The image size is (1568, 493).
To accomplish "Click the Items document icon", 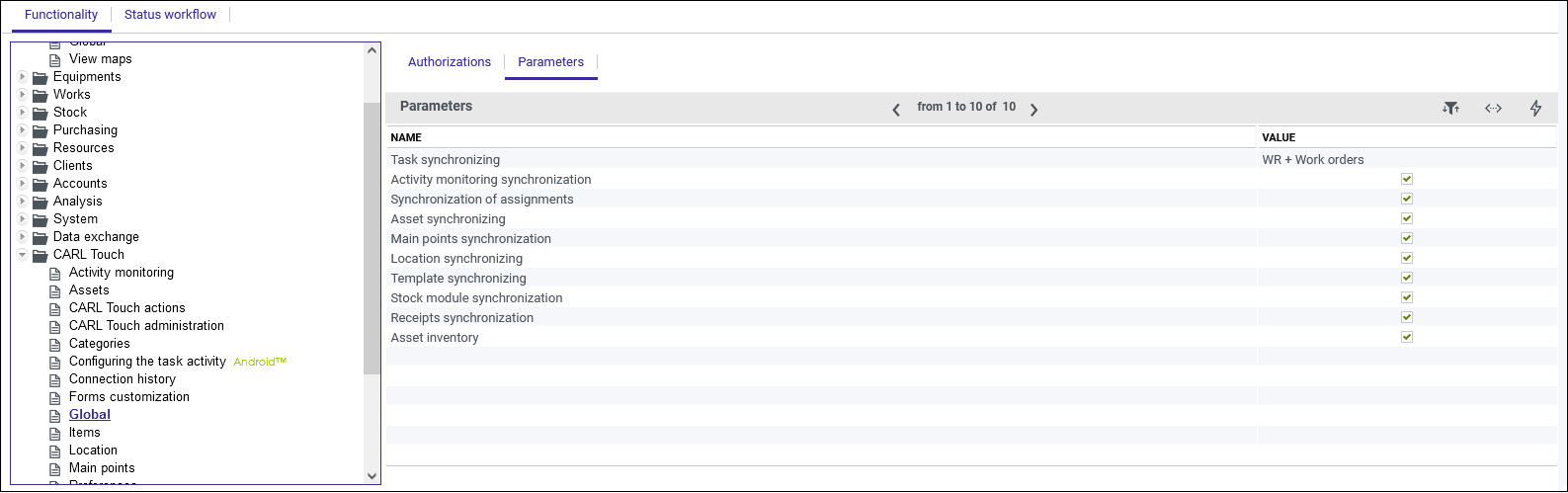I will click(x=55, y=433).
